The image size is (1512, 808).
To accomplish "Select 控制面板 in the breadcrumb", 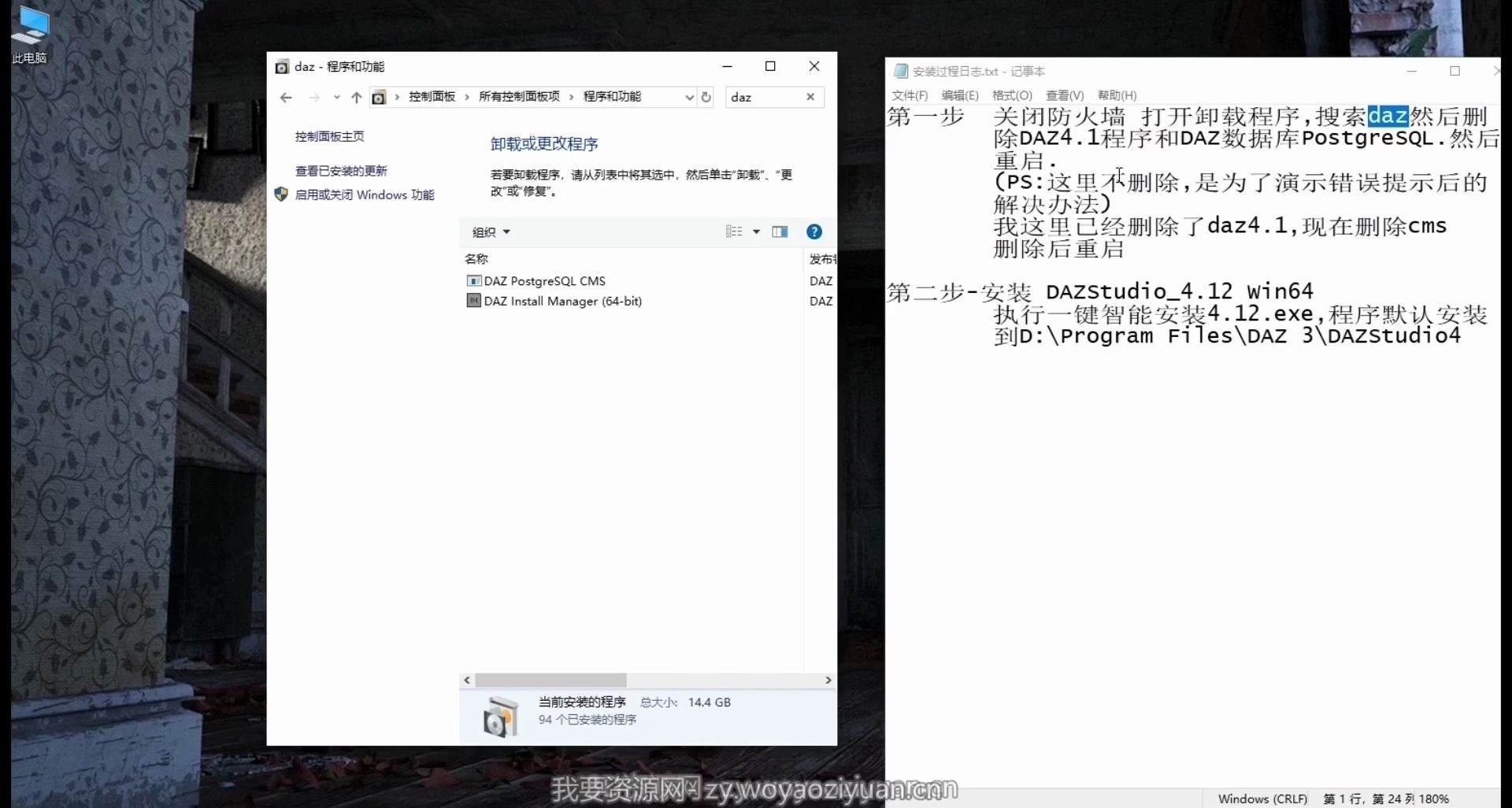I will coord(432,97).
